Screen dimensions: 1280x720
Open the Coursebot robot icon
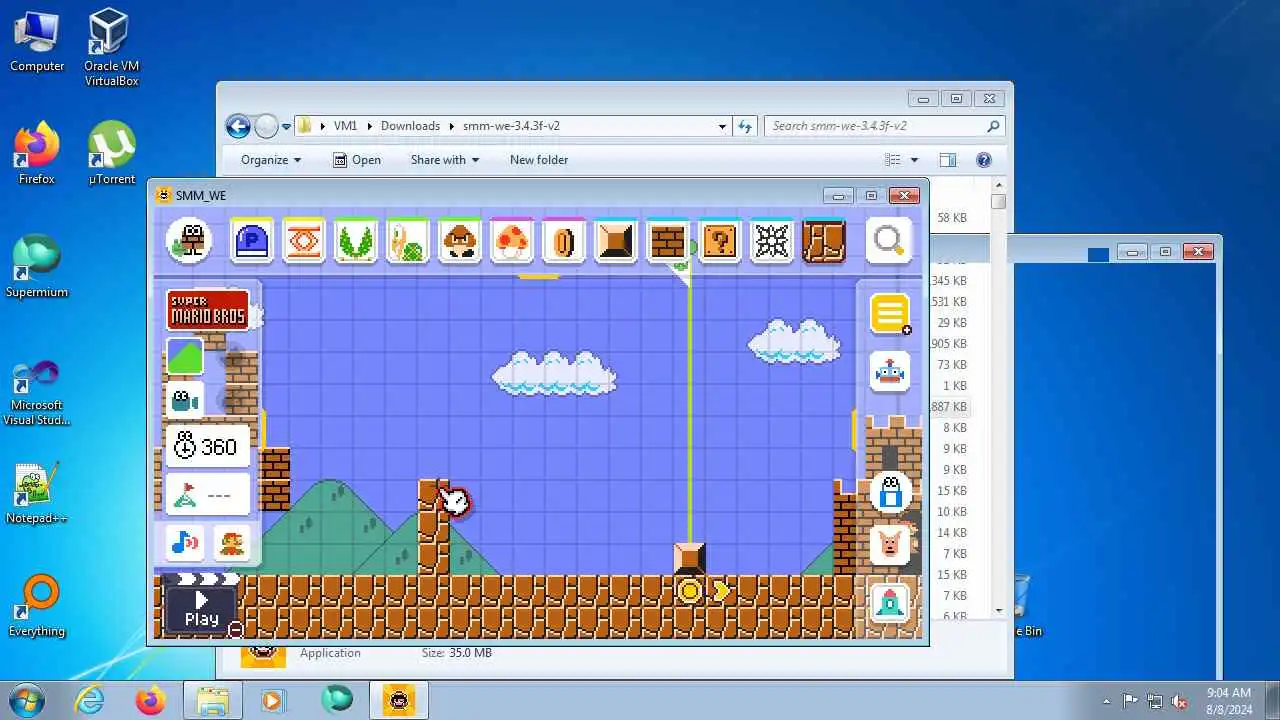click(889, 373)
